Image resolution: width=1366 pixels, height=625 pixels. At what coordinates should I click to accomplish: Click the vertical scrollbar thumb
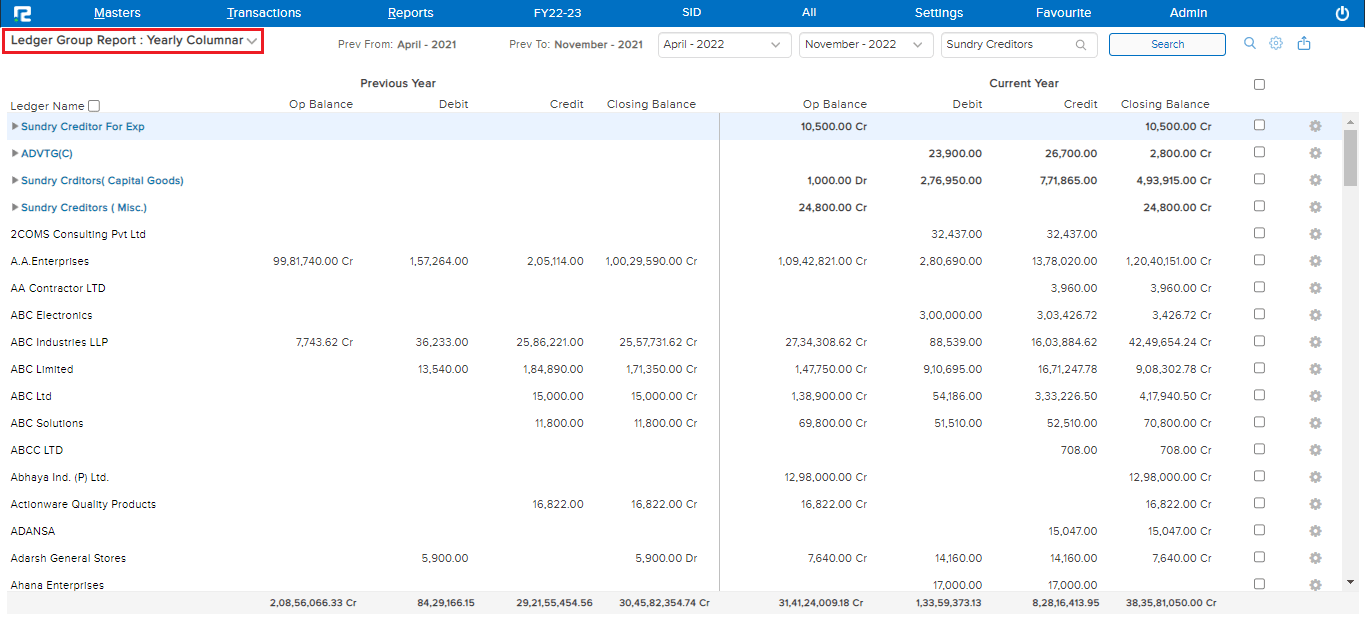click(1350, 158)
